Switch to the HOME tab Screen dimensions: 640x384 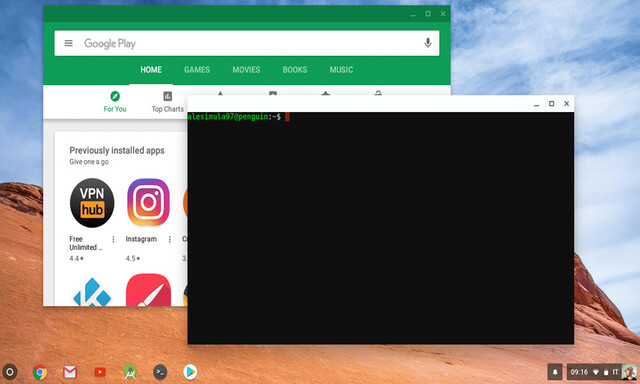[151, 70]
